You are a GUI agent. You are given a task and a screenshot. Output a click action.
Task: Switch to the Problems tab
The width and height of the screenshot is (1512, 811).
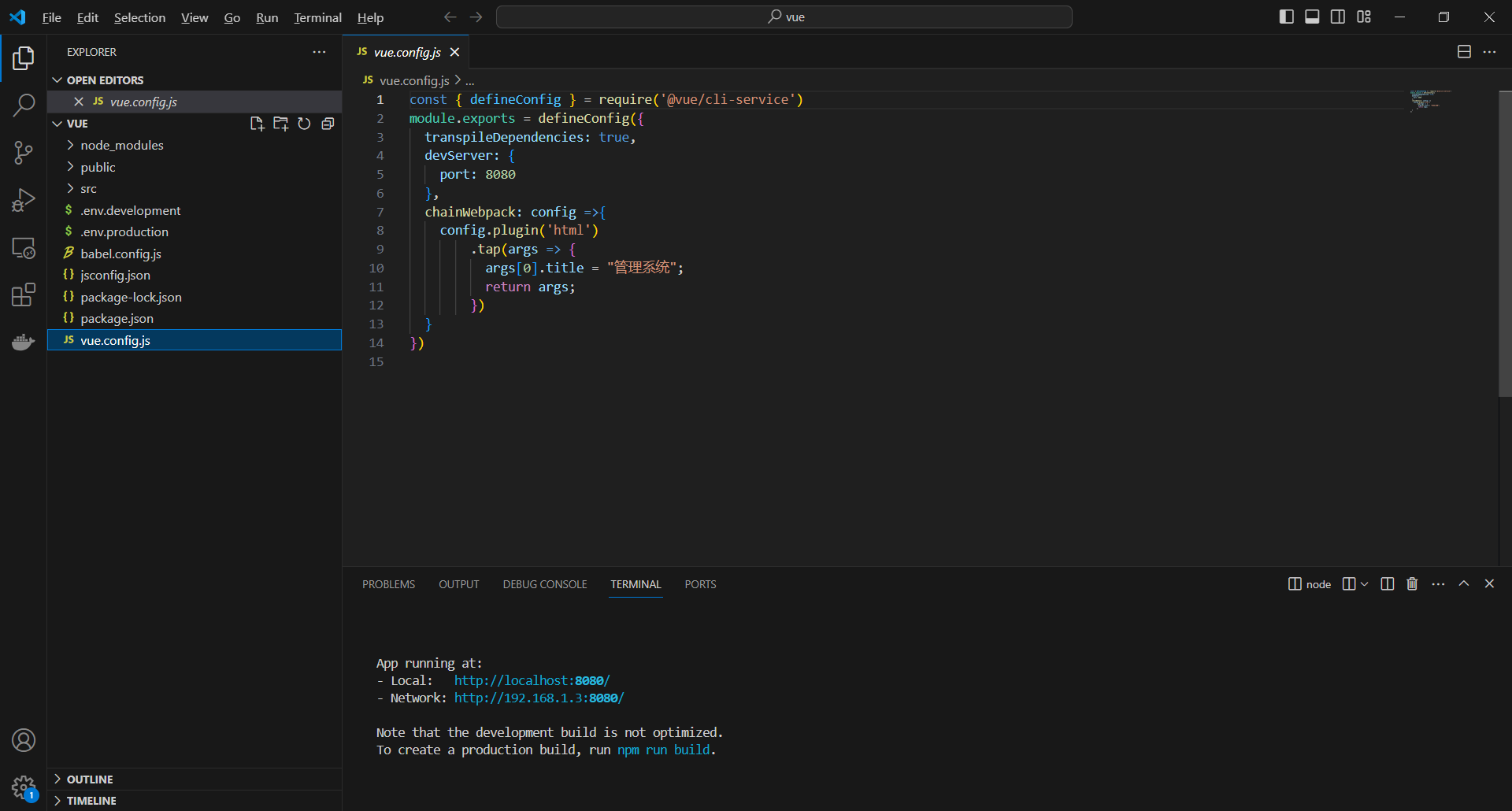tap(388, 584)
